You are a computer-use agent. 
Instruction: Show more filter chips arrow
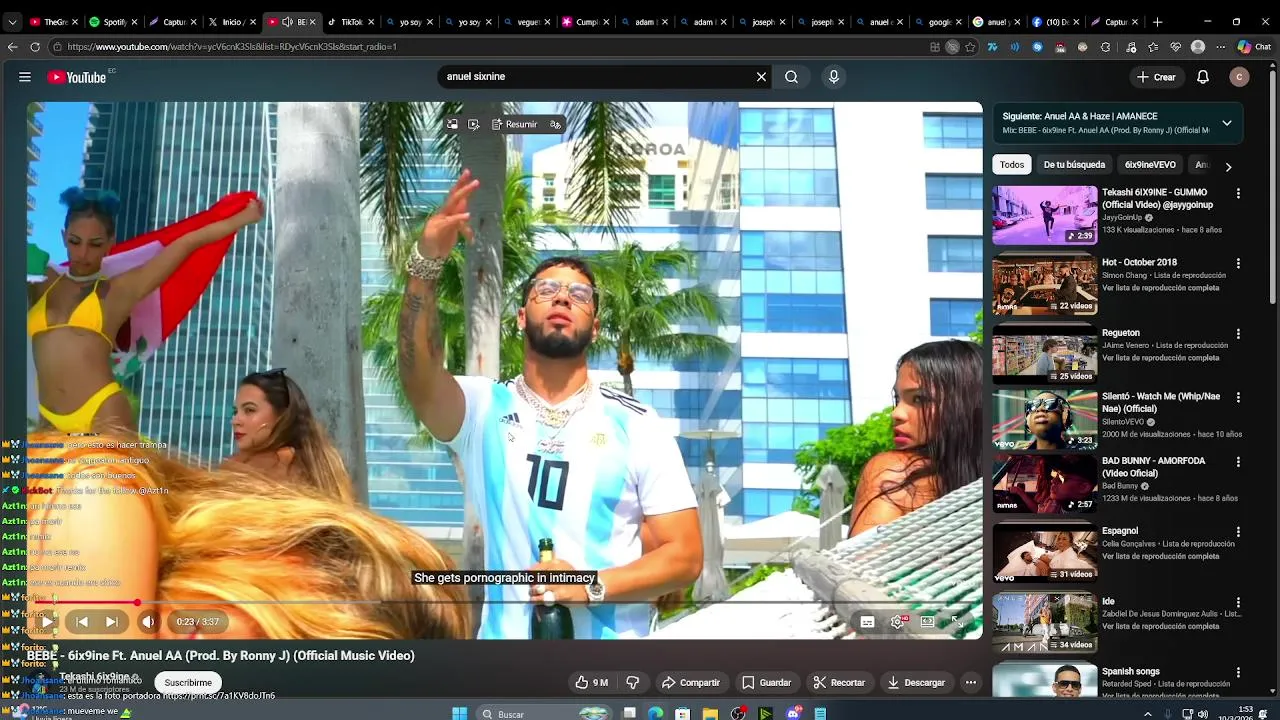(1228, 166)
